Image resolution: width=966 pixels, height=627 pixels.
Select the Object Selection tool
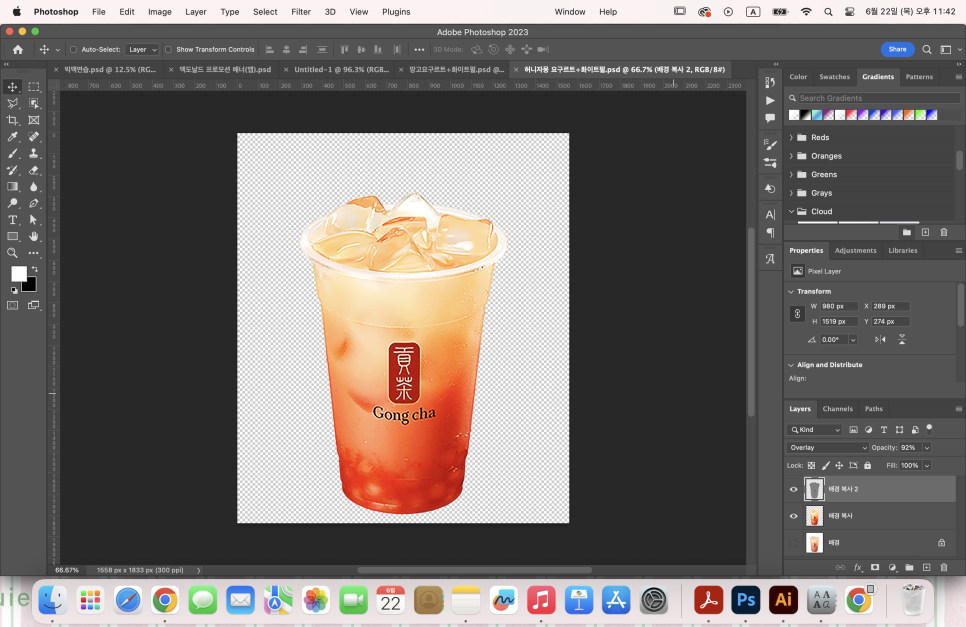[34, 103]
